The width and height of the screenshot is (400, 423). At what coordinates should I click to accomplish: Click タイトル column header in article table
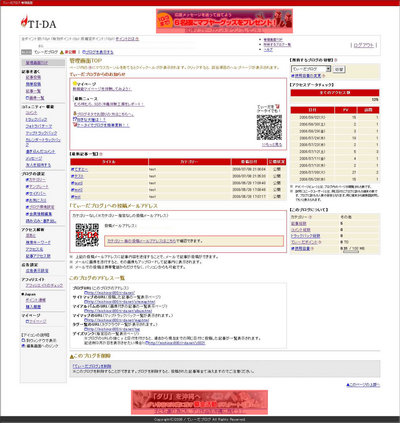tap(109, 162)
